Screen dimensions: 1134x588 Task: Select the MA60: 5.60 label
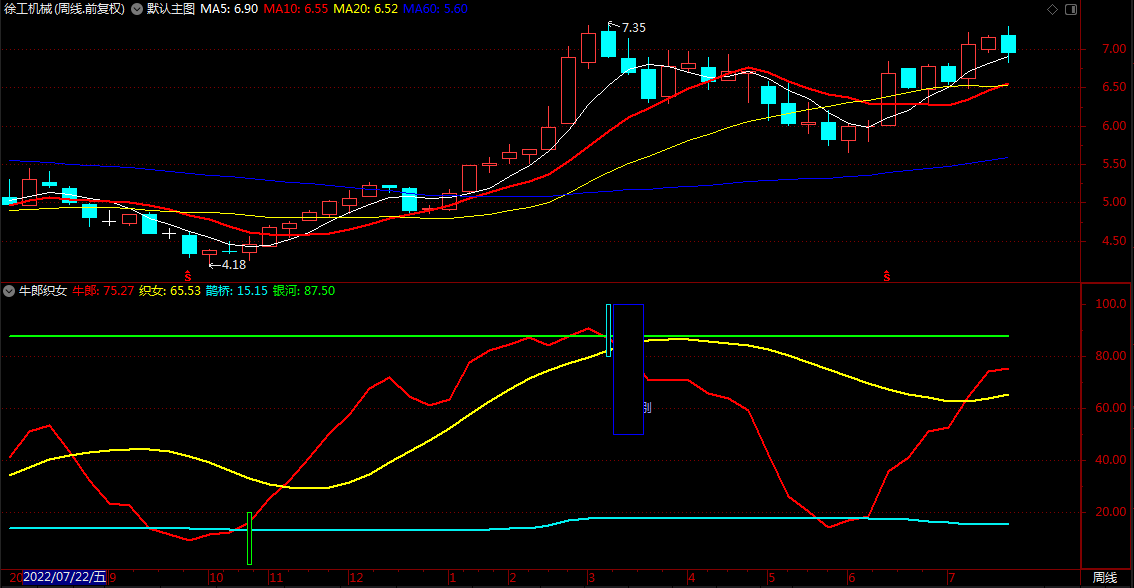coord(435,9)
